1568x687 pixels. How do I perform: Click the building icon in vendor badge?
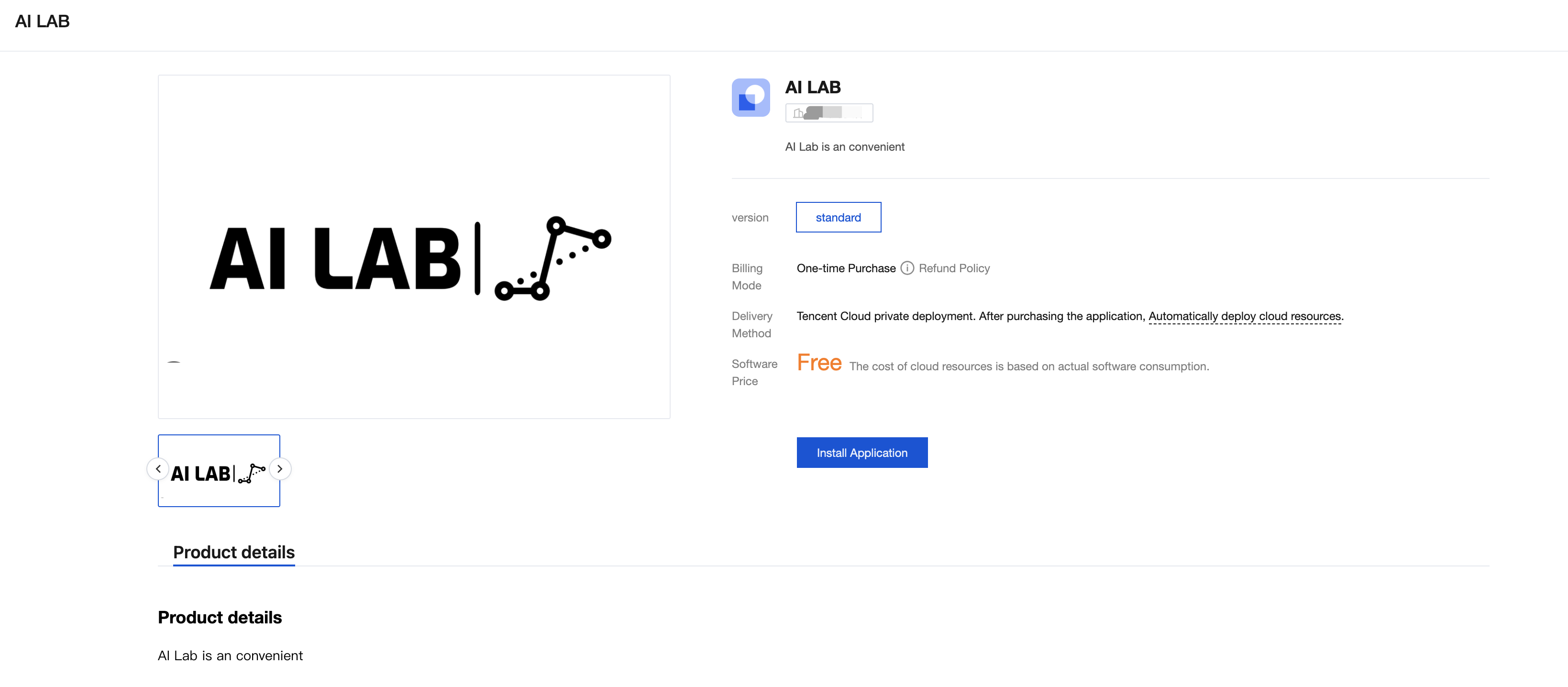point(798,113)
